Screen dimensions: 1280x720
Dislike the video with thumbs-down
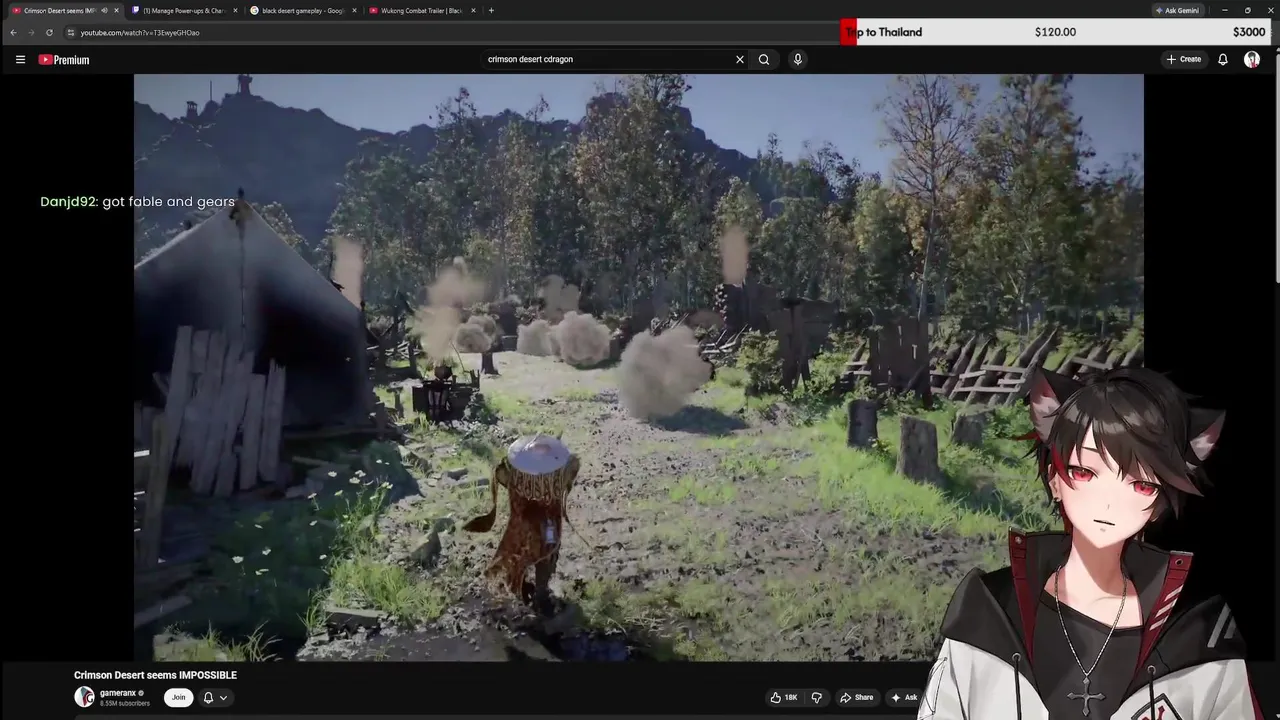coord(817,697)
